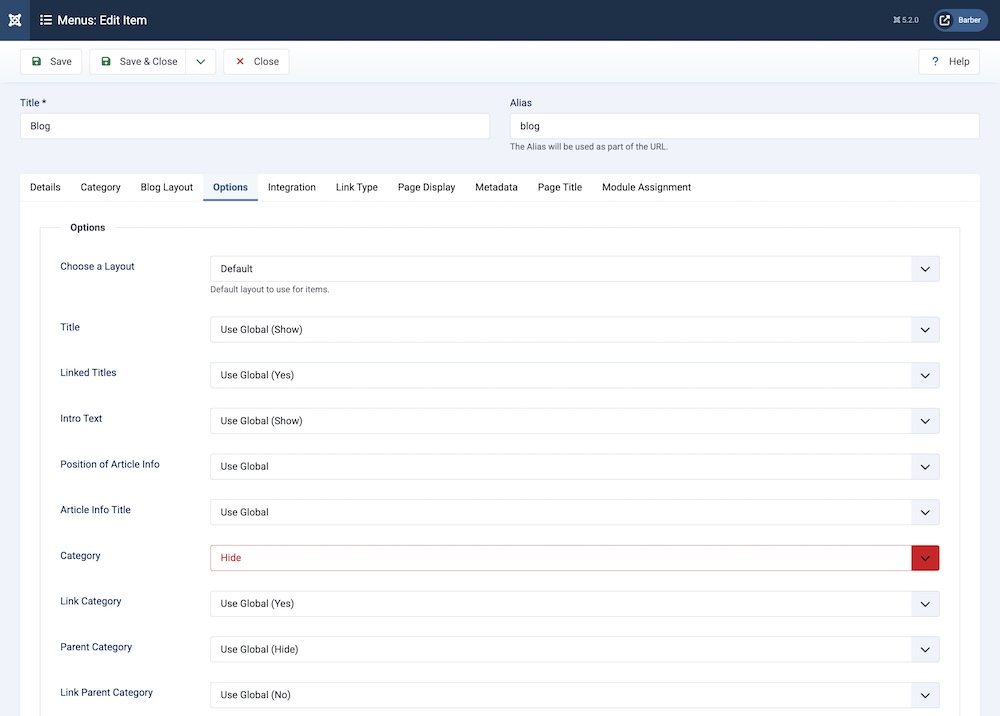The width and height of the screenshot is (1000, 716).
Task: Expand the Intro Text dropdown
Action: click(x=574, y=421)
